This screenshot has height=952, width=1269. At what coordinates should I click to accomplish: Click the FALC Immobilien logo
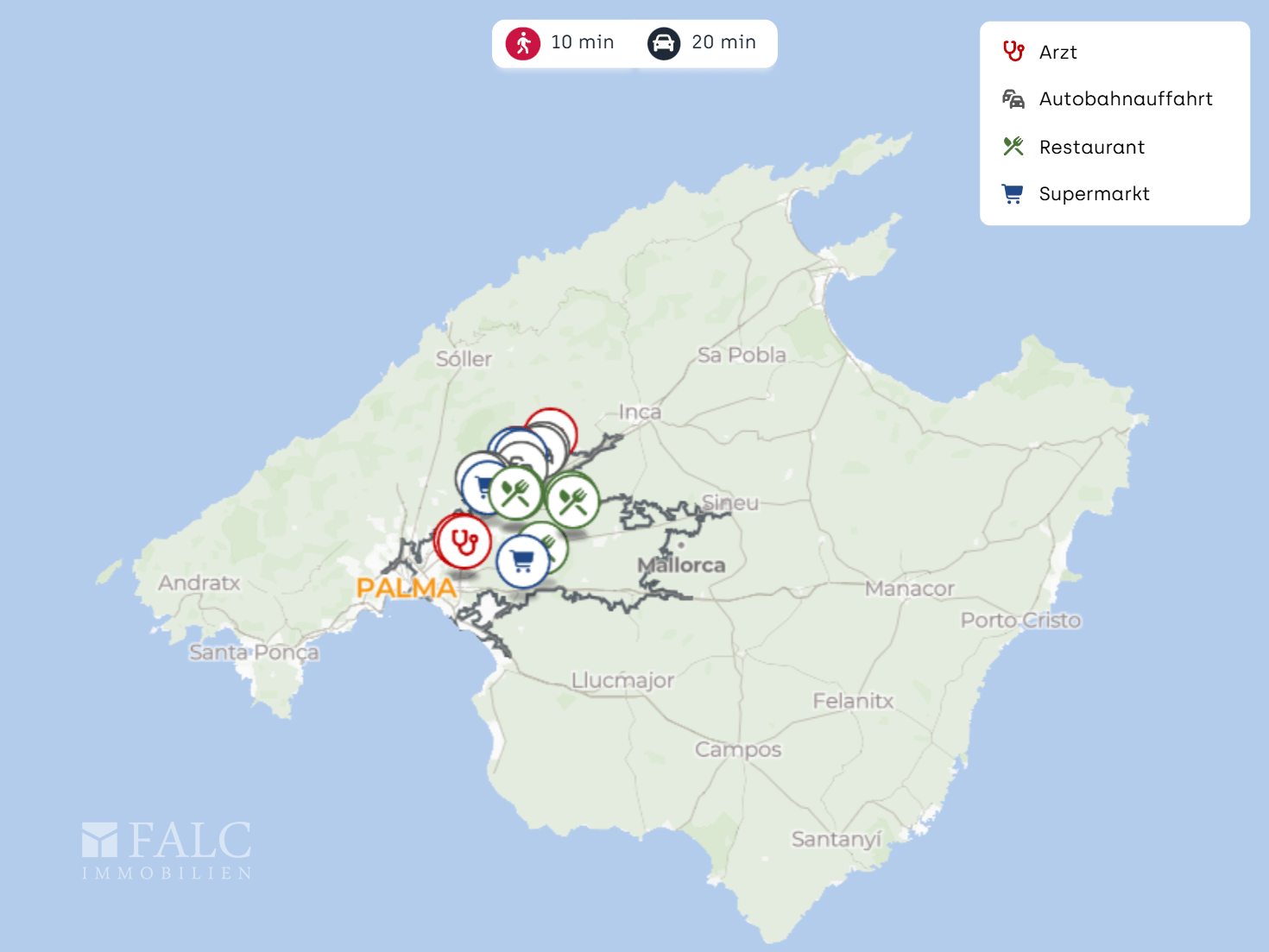pyautogui.click(x=167, y=850)
